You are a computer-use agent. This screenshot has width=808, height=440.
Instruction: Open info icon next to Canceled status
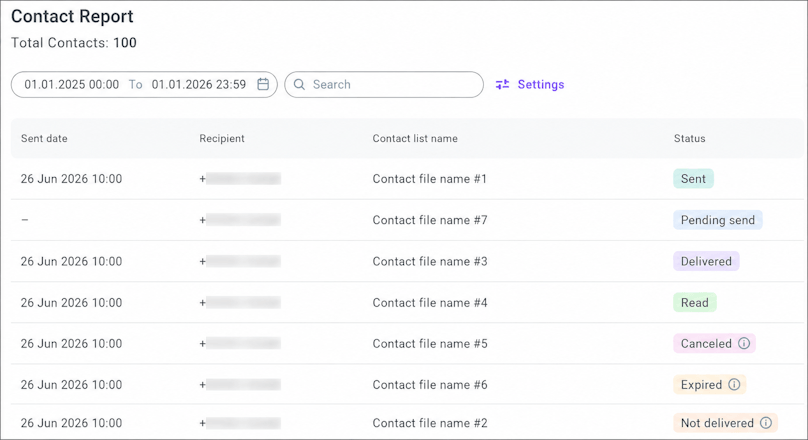(x=744, y=343)
